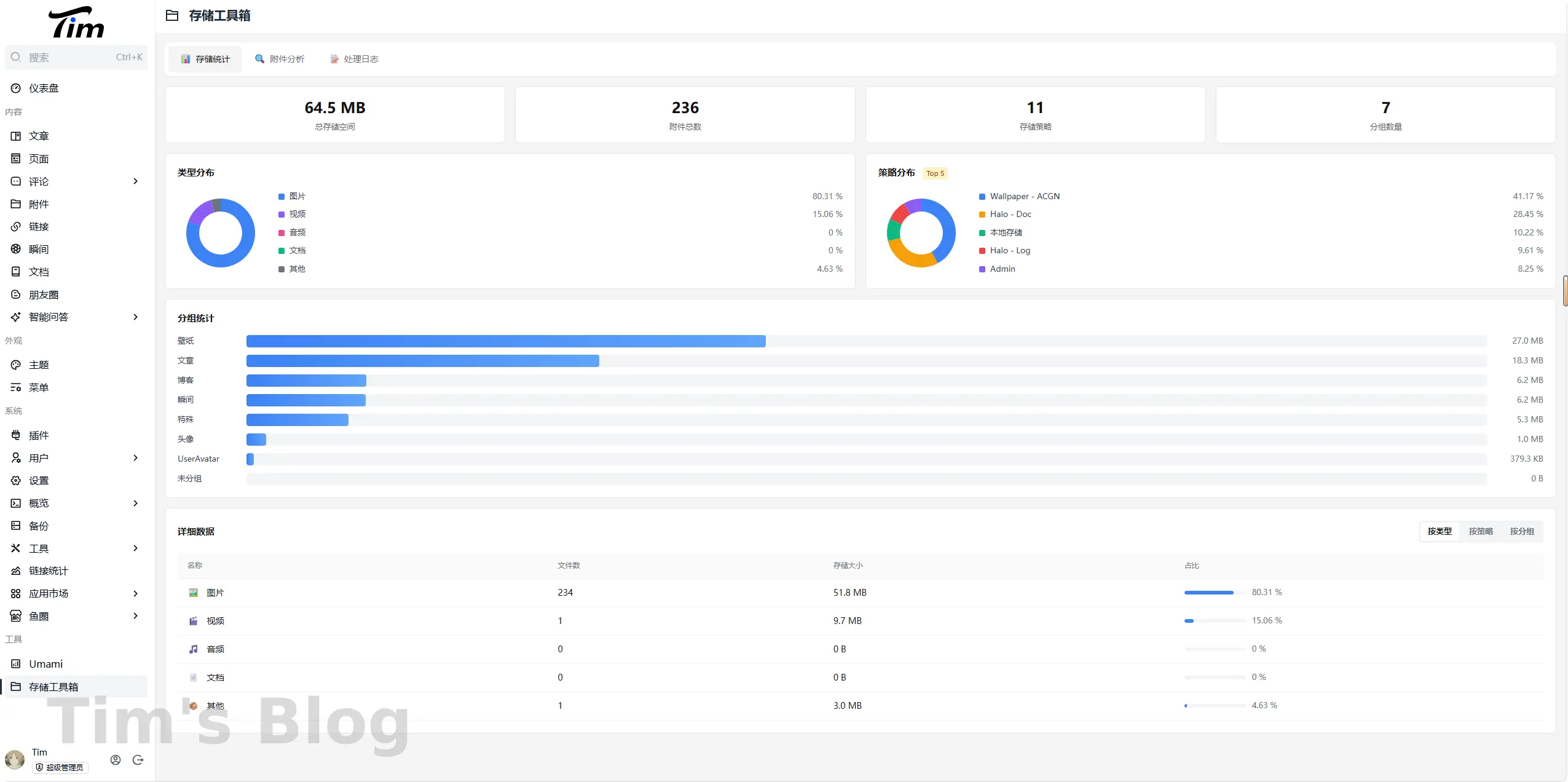
Task: Expand the 评论 submenu chevron
Action: pos(135,181)
